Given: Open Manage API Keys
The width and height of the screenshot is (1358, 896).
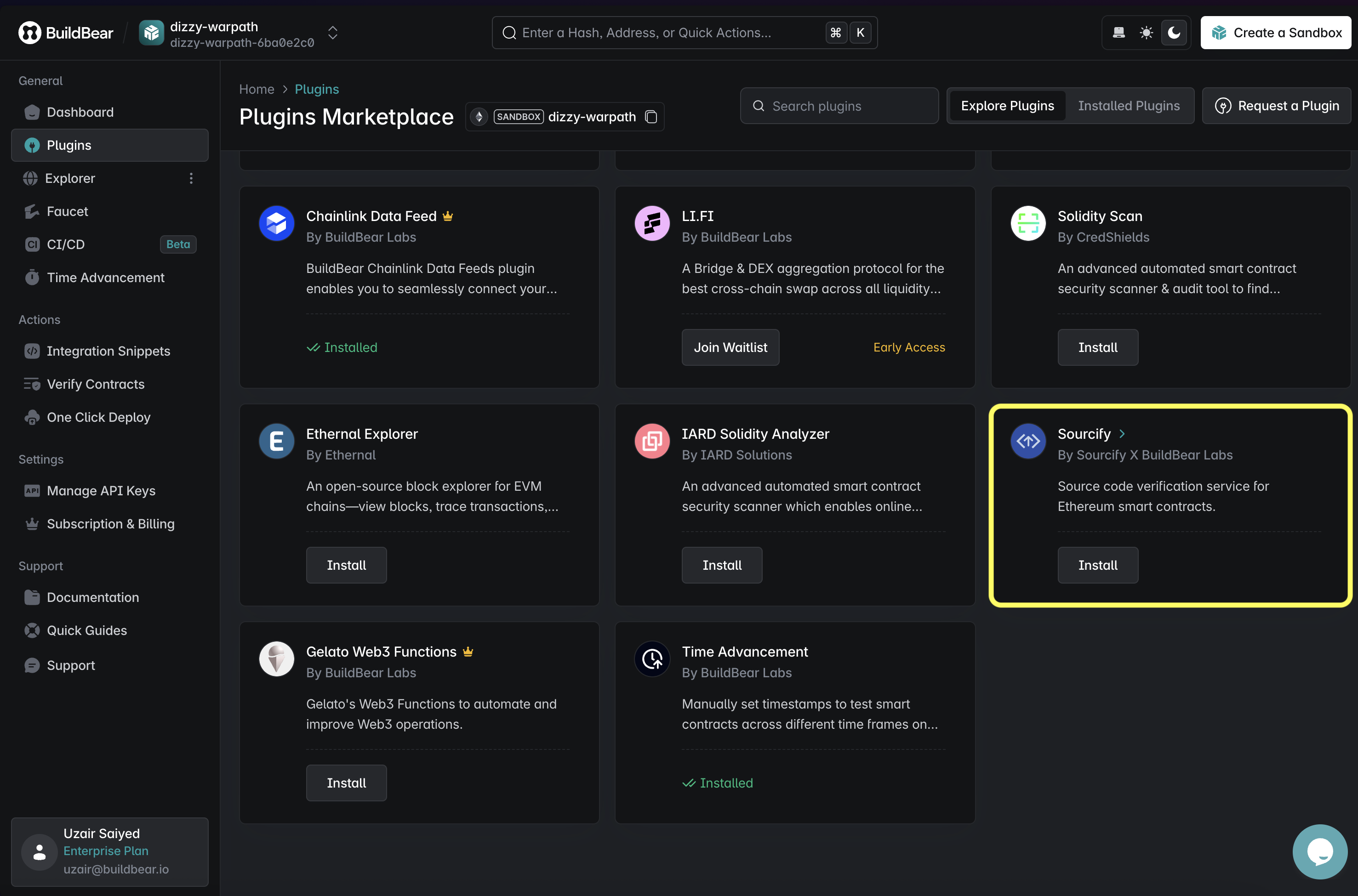Looking at the screenshot, I should [110, 491].
